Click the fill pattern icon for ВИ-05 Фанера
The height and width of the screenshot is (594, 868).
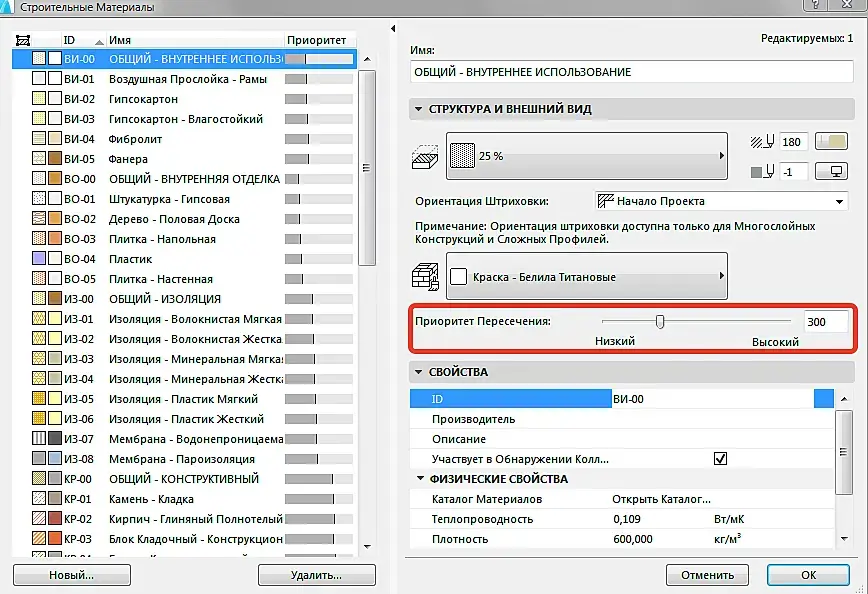tap(39, 159)
